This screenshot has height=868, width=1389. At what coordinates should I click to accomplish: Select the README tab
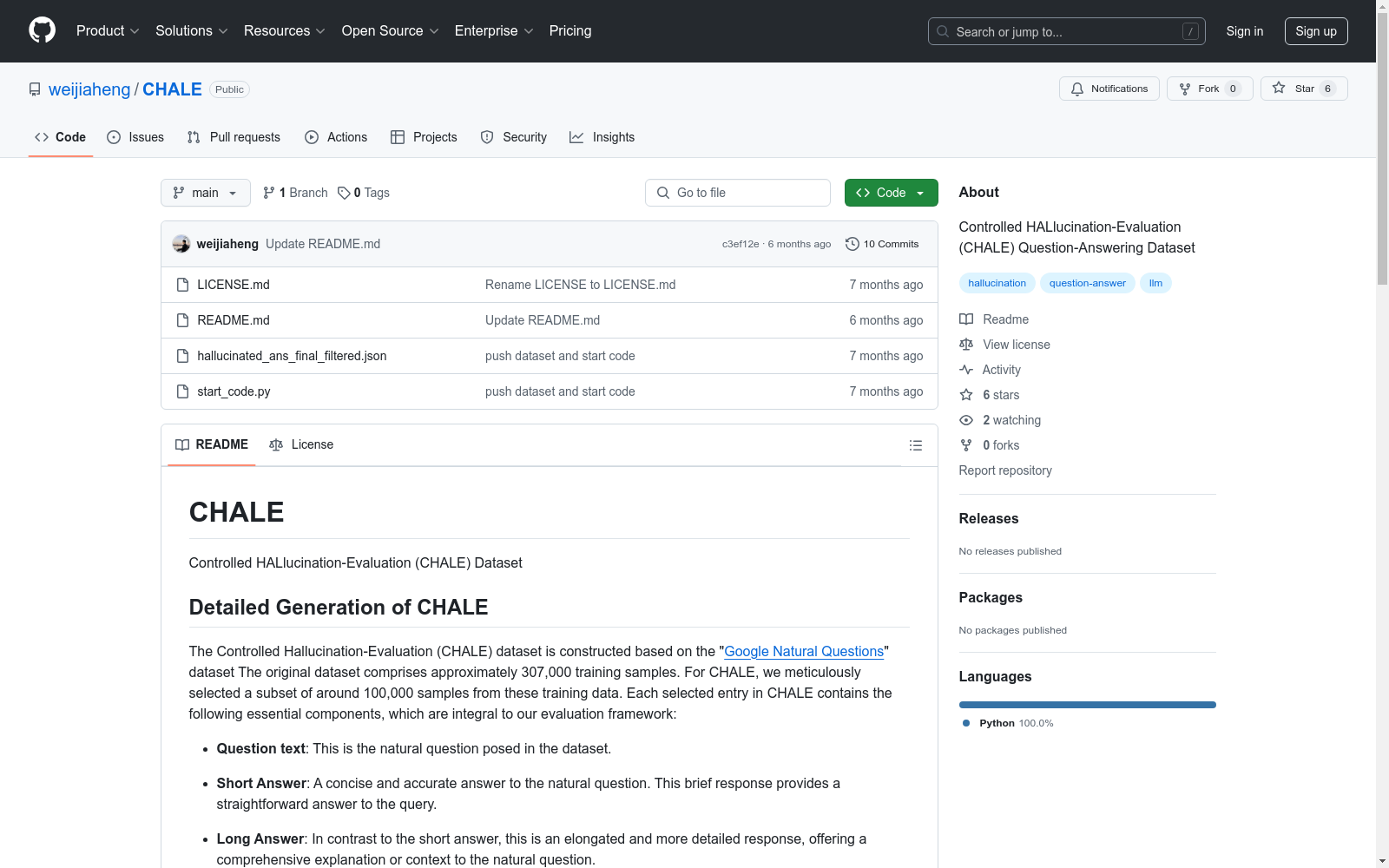(x=212, y=444)
